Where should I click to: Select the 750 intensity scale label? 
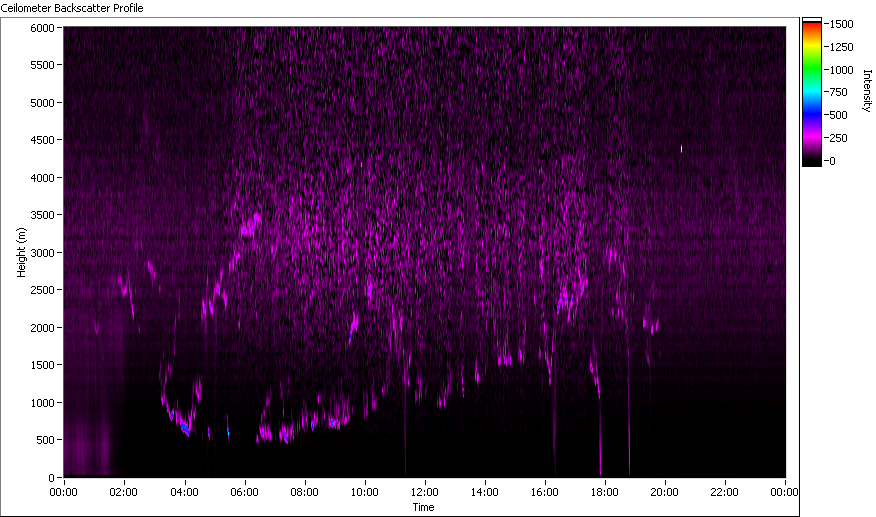(x=839, y=92)
